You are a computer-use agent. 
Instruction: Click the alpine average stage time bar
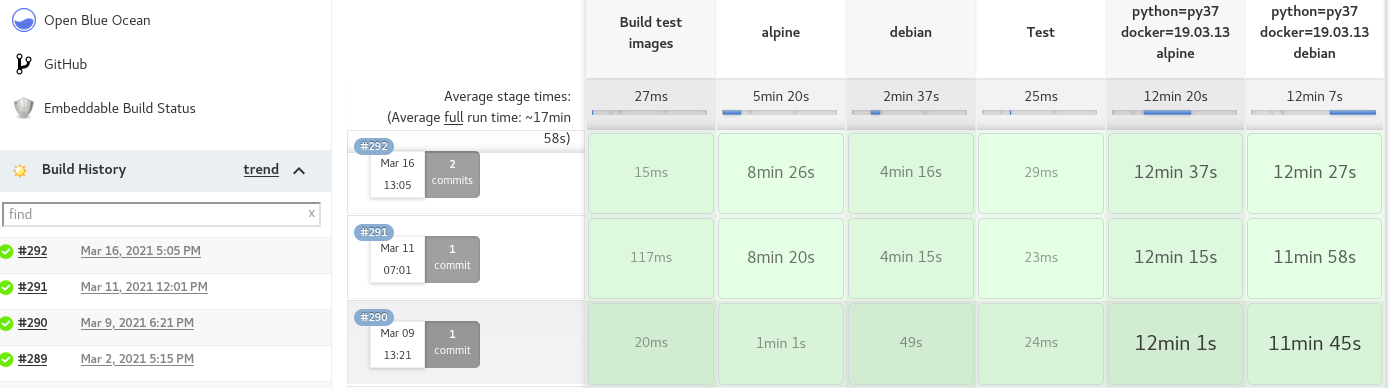781,112
